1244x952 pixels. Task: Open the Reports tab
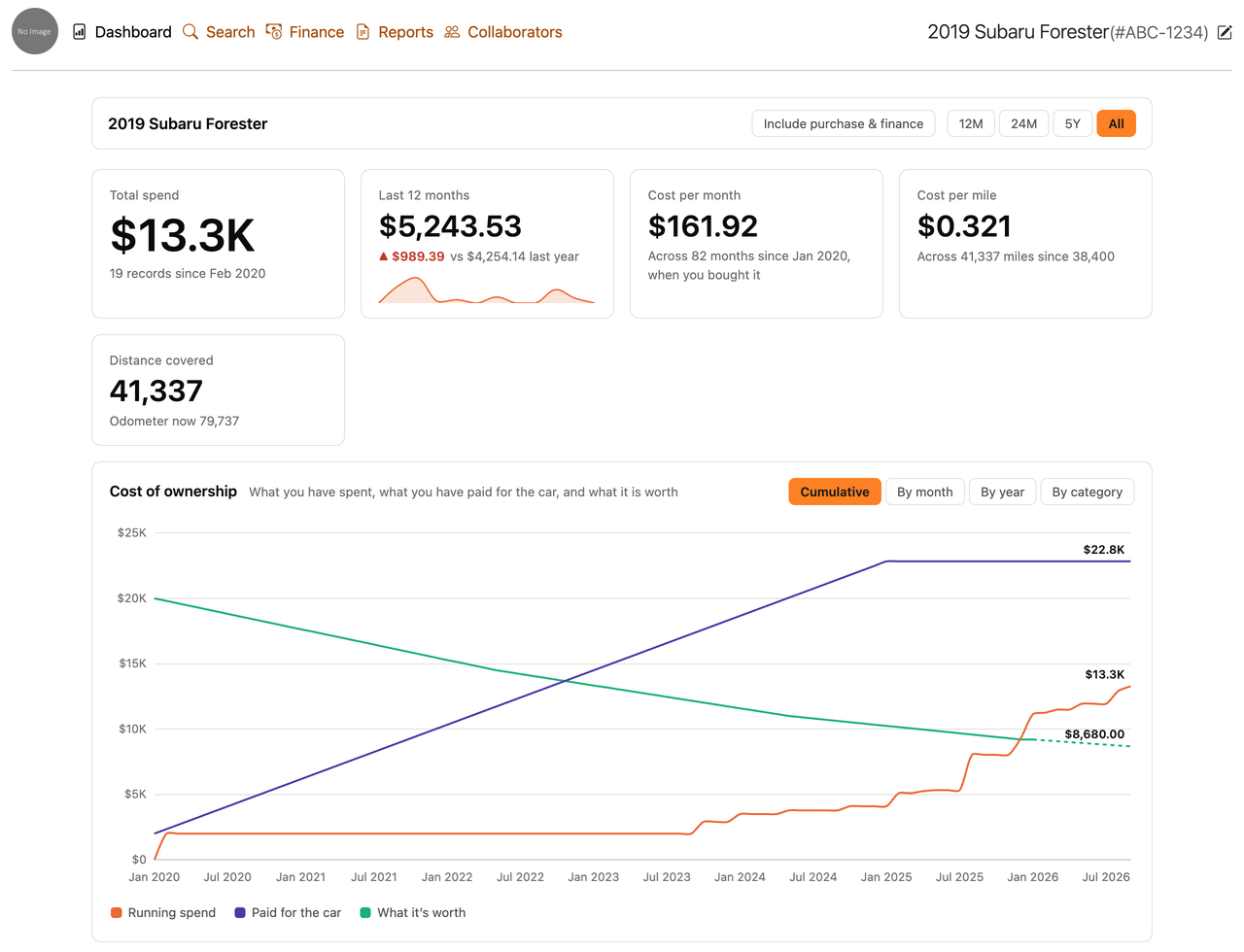tap(395, 32)
